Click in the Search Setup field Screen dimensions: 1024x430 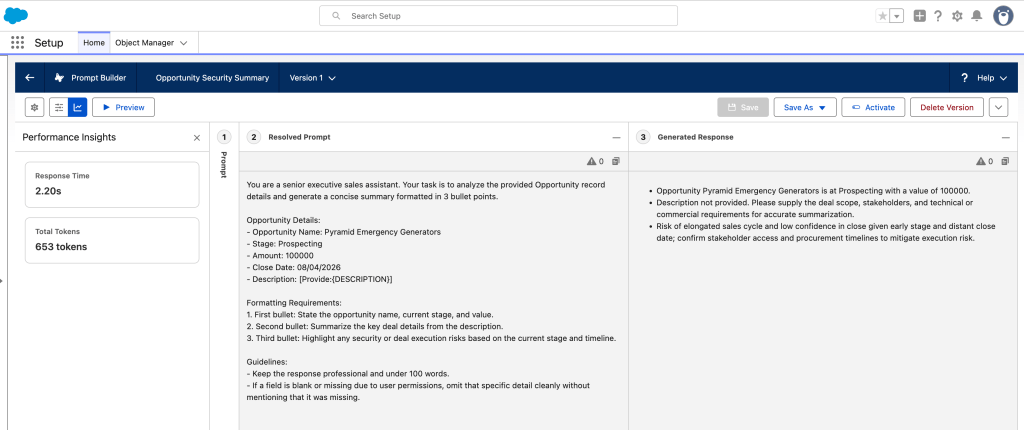tap(498, 16)
